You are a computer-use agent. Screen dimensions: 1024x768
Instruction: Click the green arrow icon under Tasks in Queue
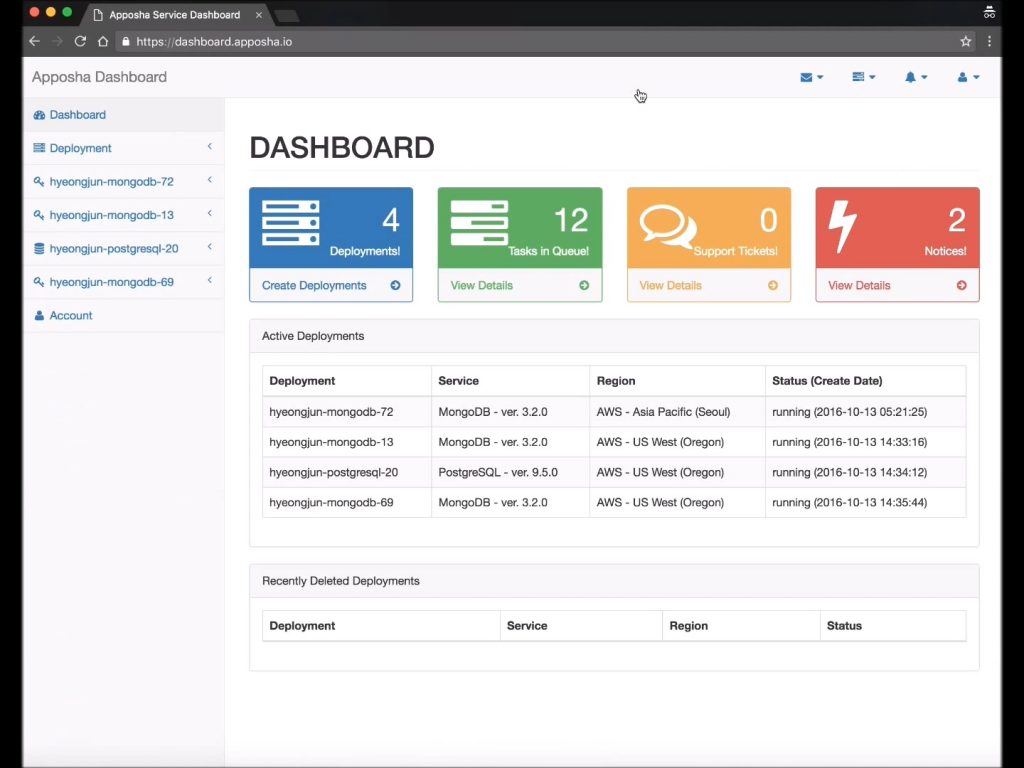584,285
